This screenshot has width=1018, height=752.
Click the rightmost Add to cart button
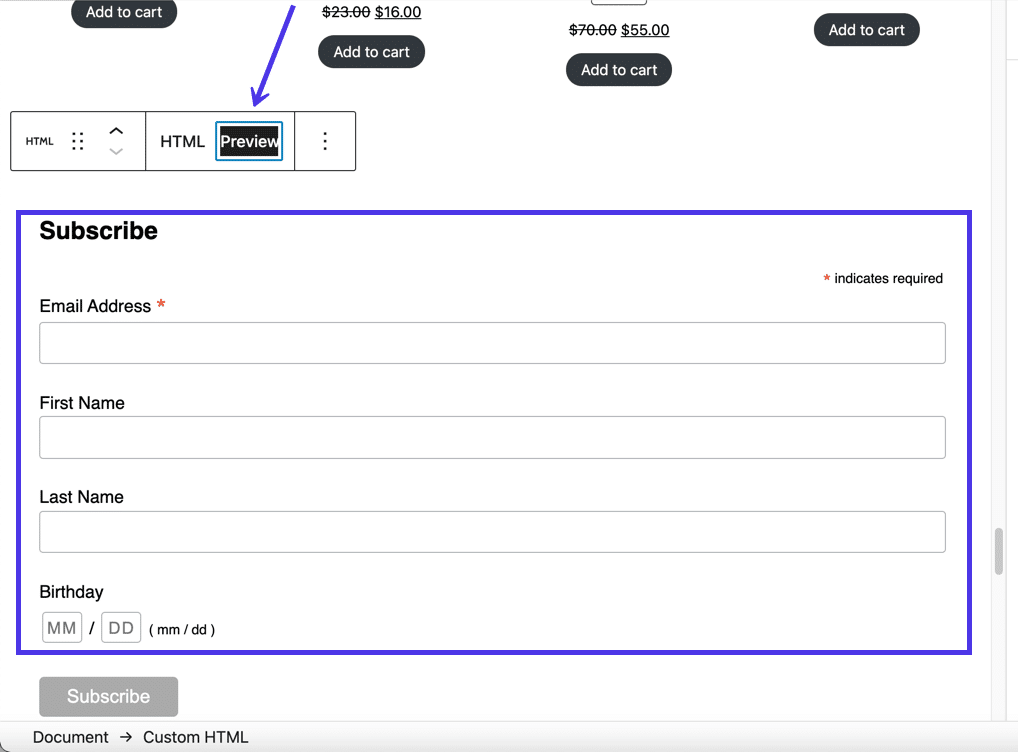[866, 30]
